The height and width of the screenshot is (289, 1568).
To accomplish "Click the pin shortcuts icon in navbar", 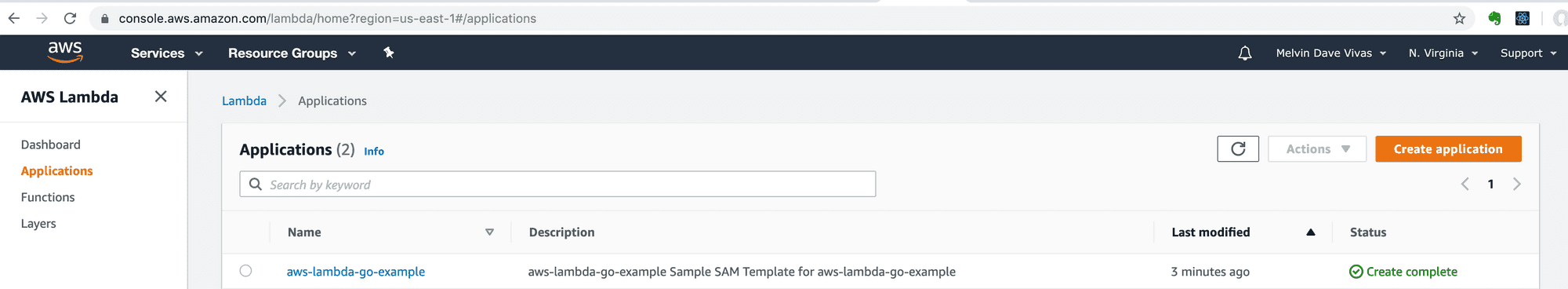I will (388, 53).
